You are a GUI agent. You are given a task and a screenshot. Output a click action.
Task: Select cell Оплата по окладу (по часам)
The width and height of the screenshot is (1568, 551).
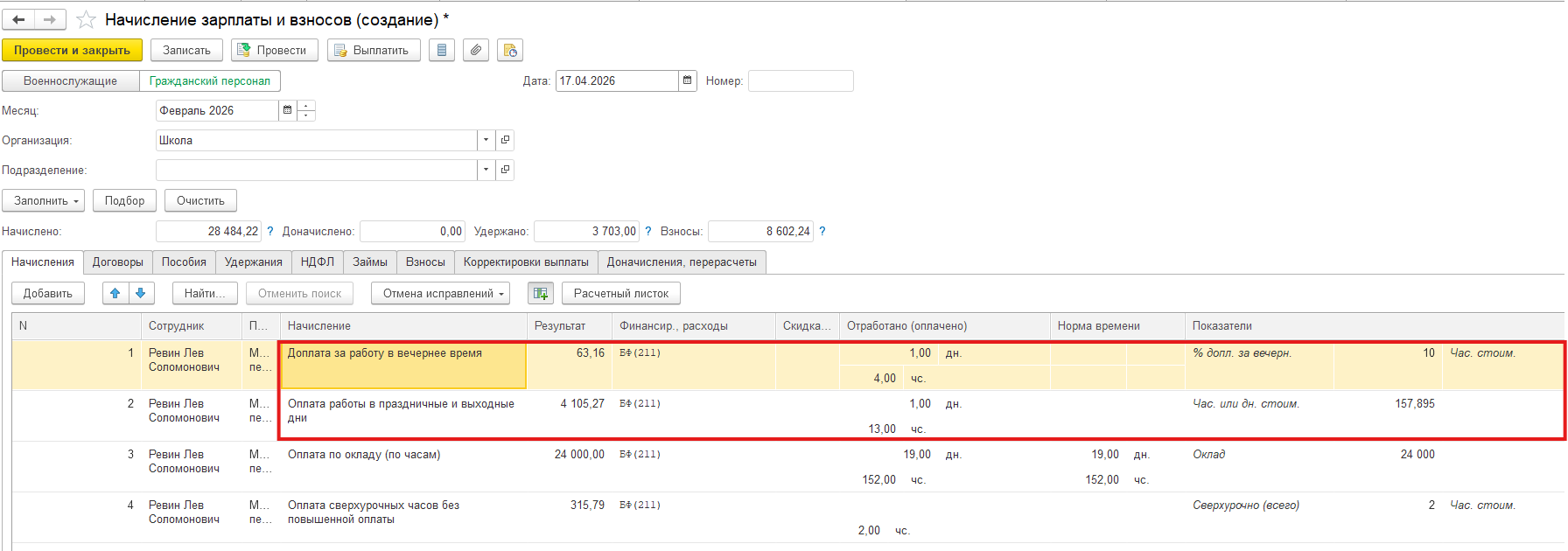coord(402,466)
